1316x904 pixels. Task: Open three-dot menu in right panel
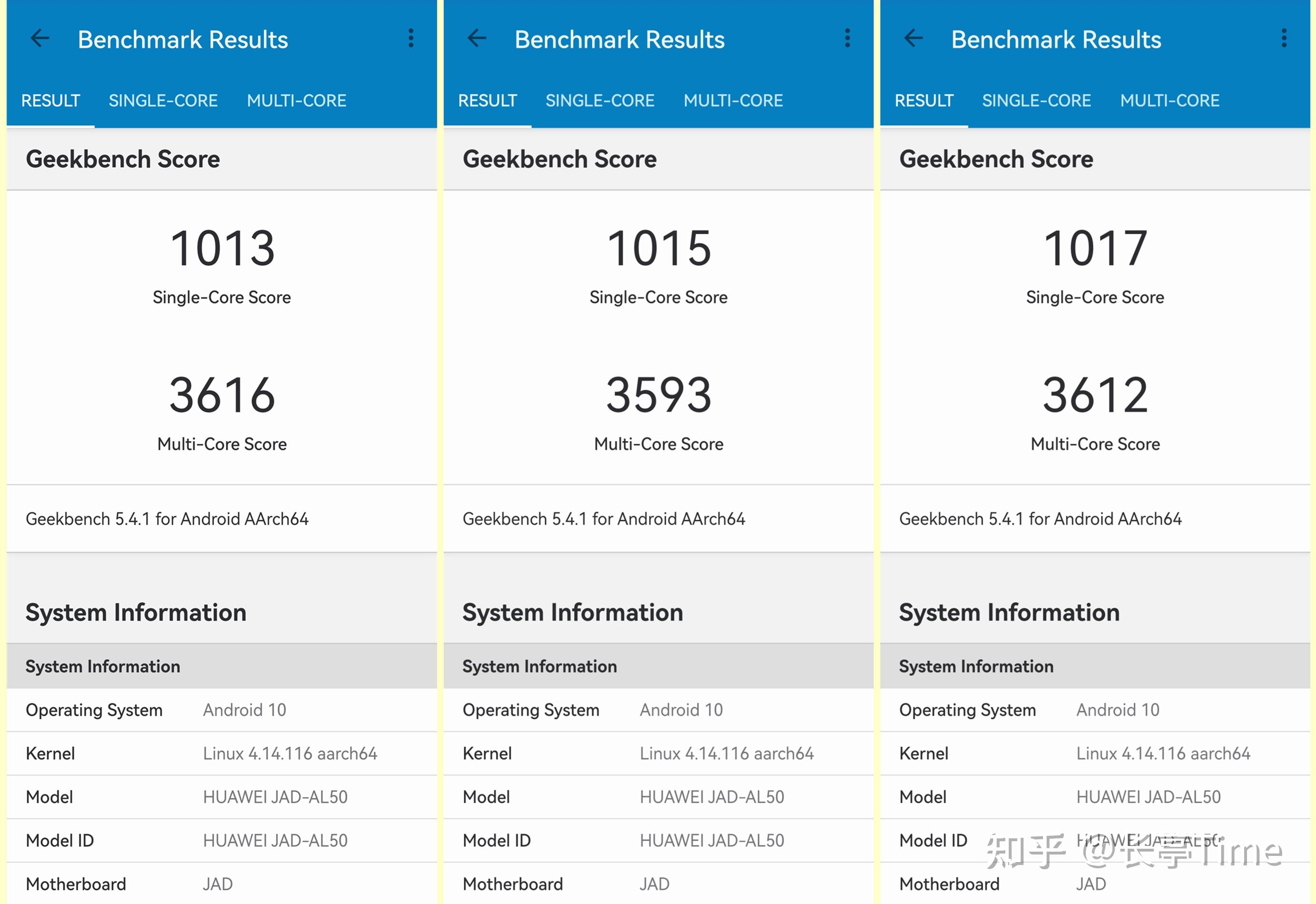[x=1284, y=39]
